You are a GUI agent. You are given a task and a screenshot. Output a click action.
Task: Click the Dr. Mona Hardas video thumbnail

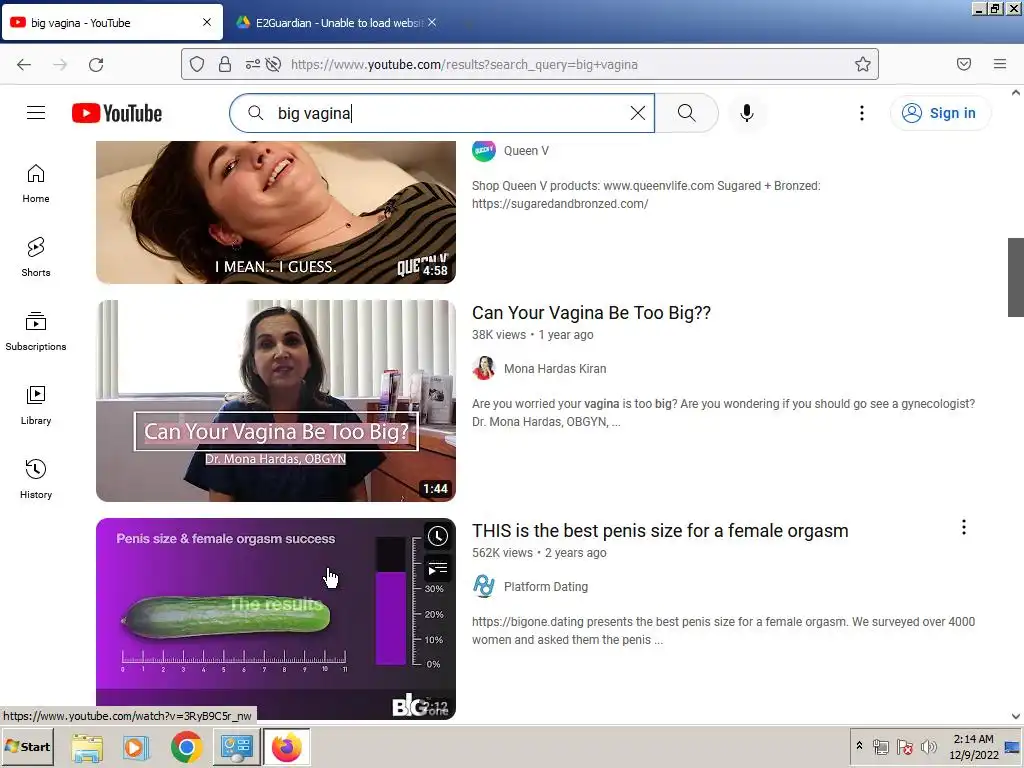276,401
